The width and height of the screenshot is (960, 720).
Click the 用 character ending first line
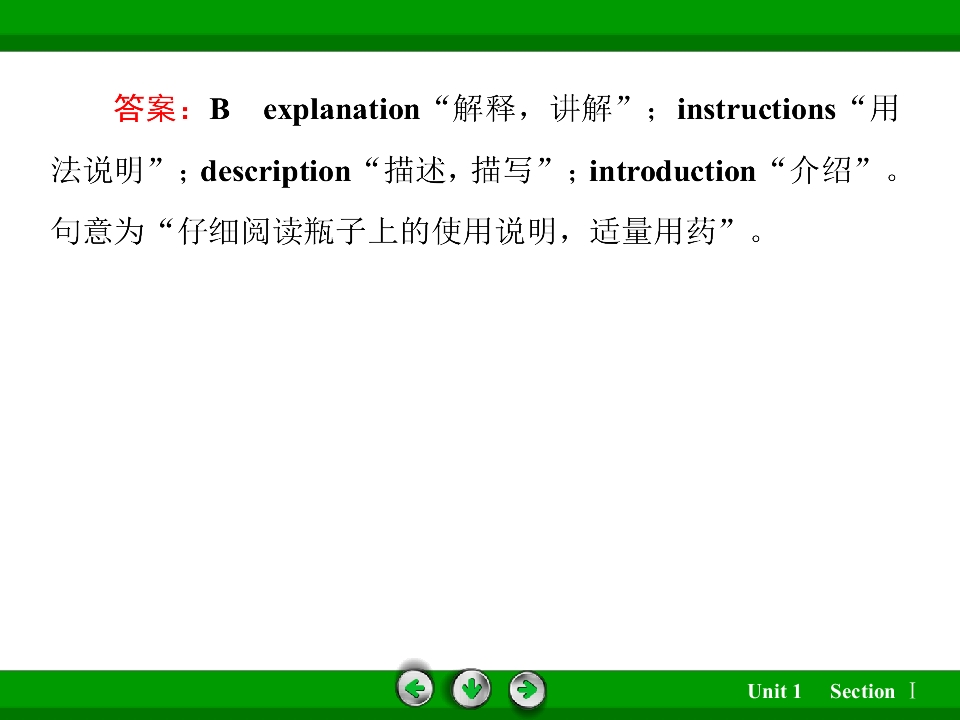pos(883,109)
